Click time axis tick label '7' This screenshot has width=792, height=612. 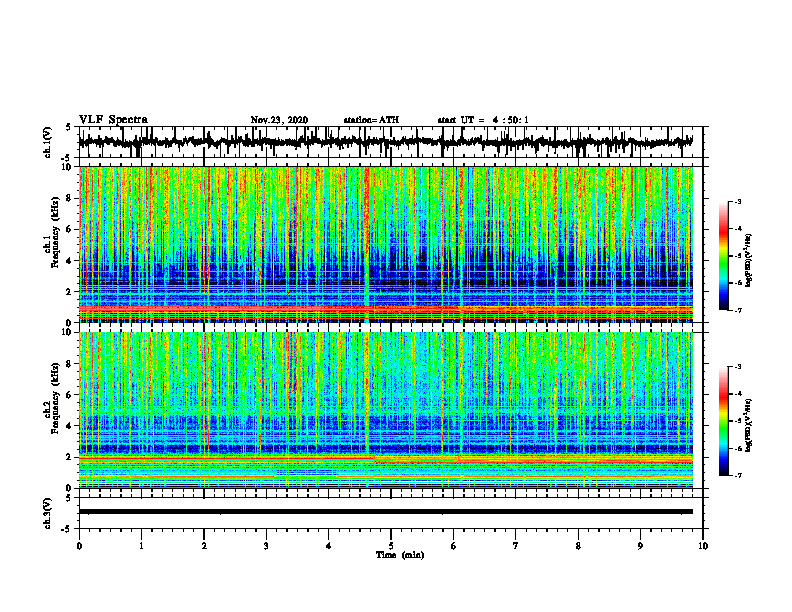pos(516,546)
